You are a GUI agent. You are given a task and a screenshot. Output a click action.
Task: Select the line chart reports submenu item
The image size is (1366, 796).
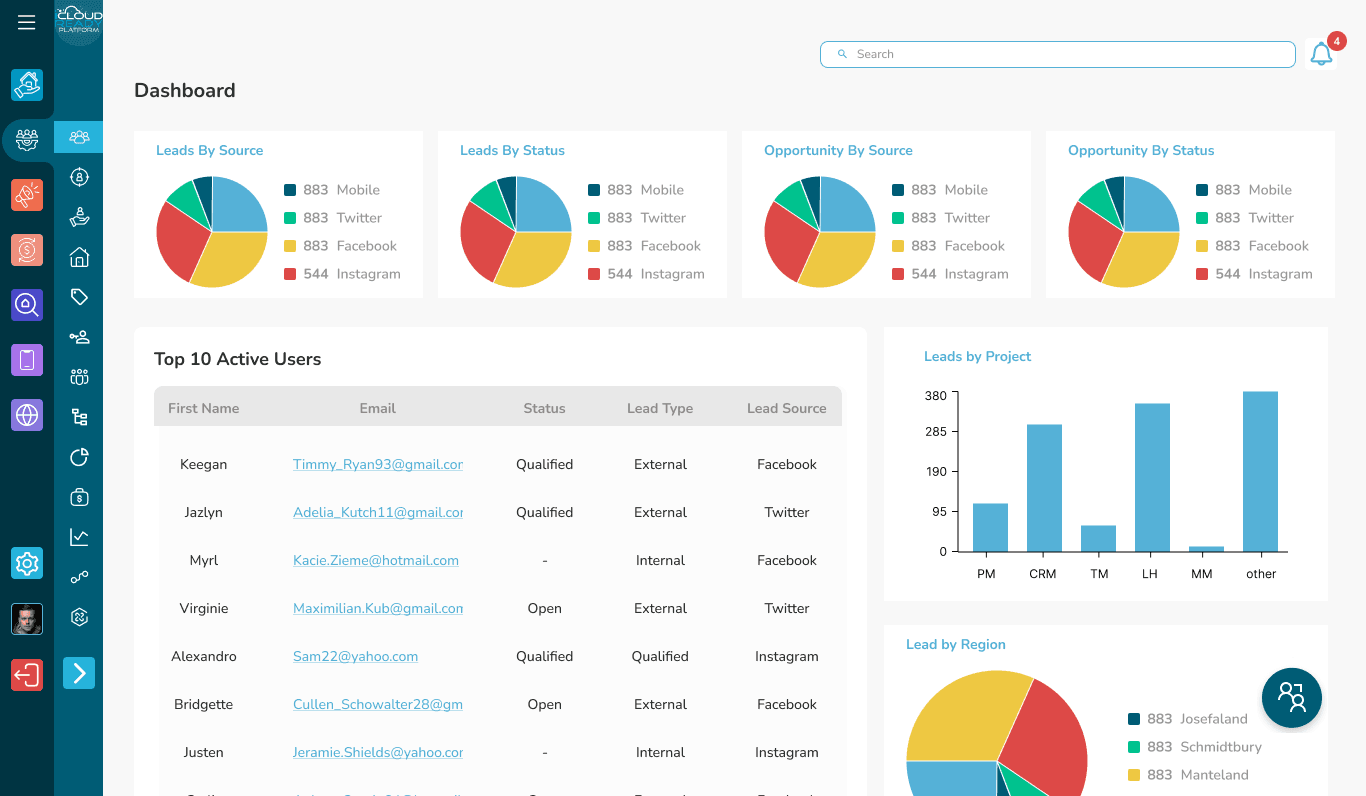click(x=79, y=537)
